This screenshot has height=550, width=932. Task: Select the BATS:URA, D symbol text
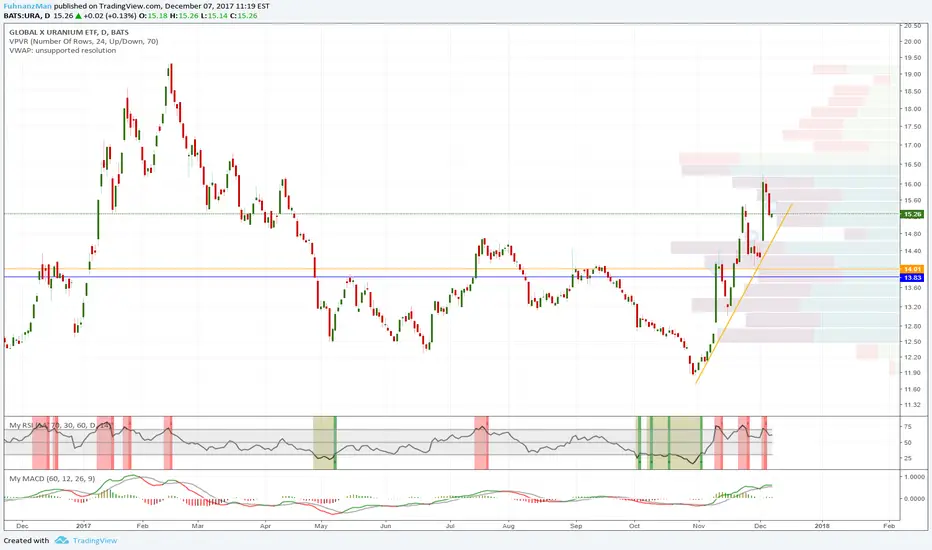click(x=26, y=15)
